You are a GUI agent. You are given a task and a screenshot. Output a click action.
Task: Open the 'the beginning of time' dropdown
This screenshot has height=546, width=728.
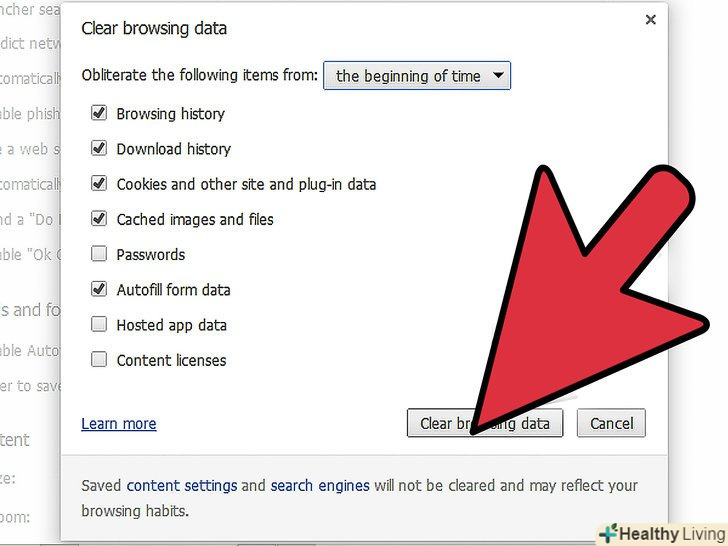pyautogui.click(x=416, y=76)
